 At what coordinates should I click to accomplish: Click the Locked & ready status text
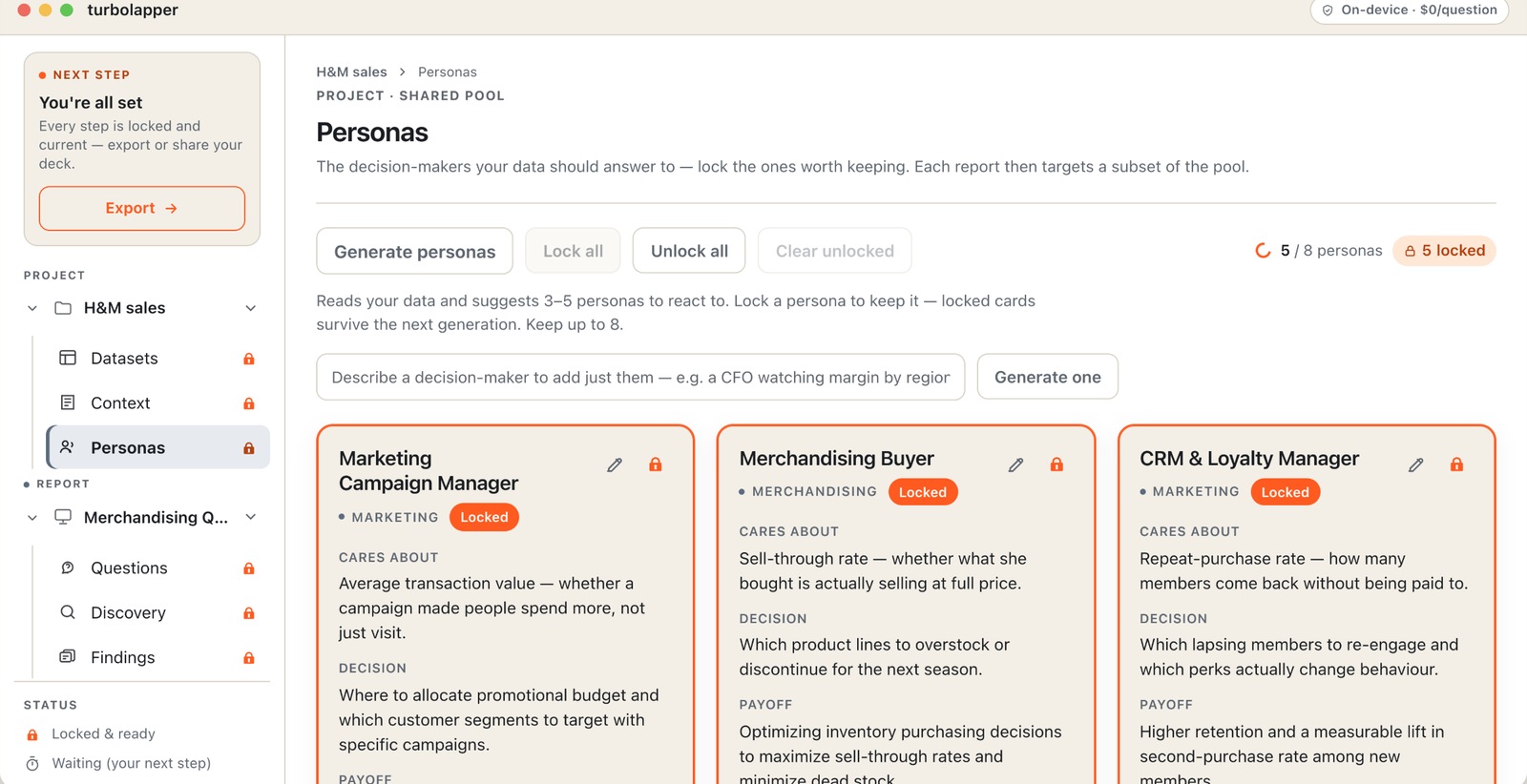[103, 733]
